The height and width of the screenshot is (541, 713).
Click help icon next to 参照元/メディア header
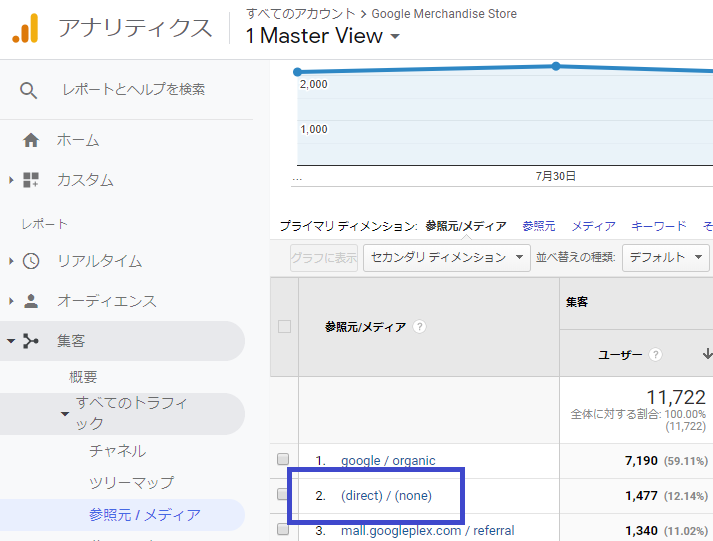pyautogui.click(x=420, y=327)
